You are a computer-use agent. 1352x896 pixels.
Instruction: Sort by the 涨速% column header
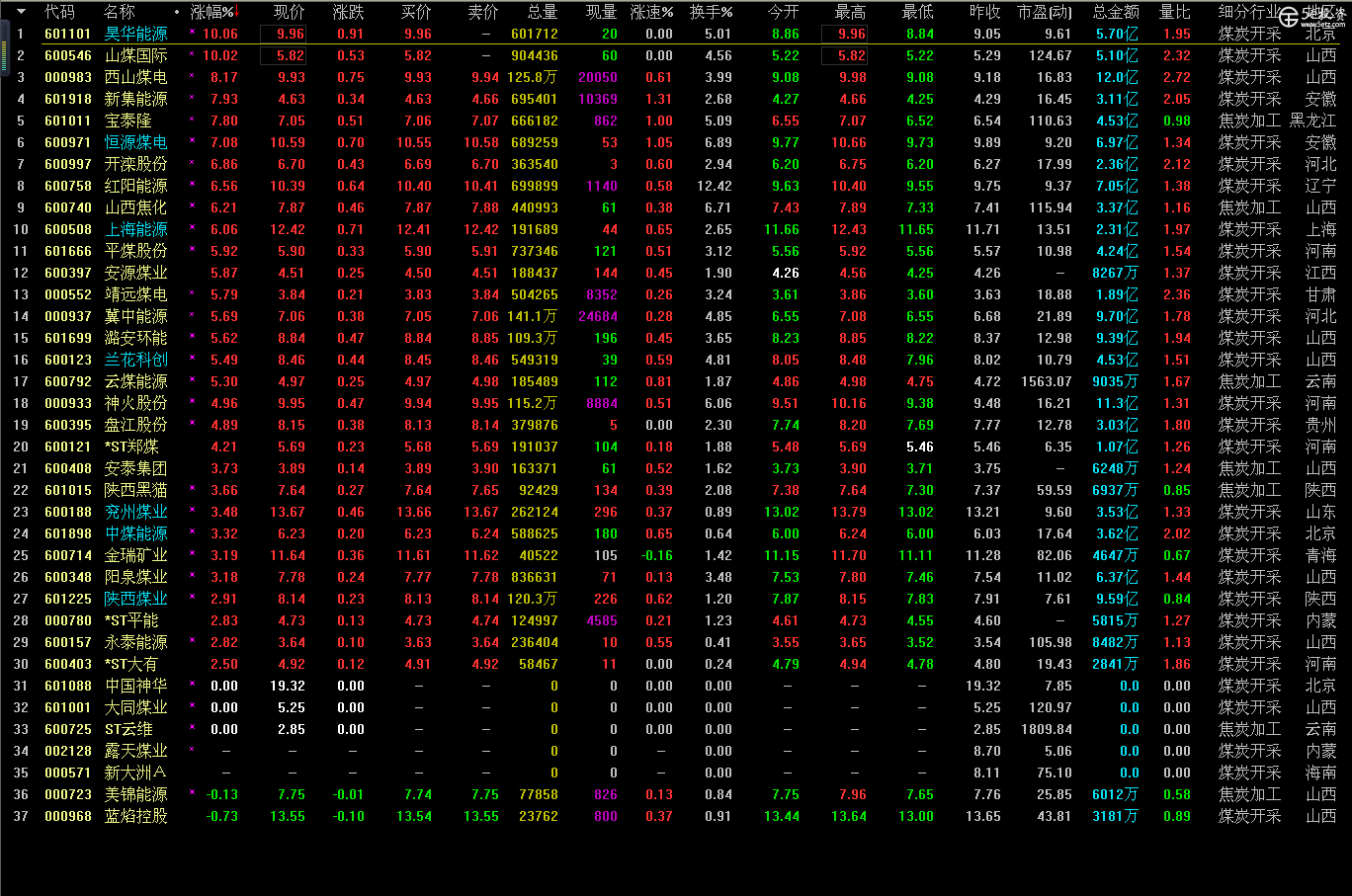652,12
